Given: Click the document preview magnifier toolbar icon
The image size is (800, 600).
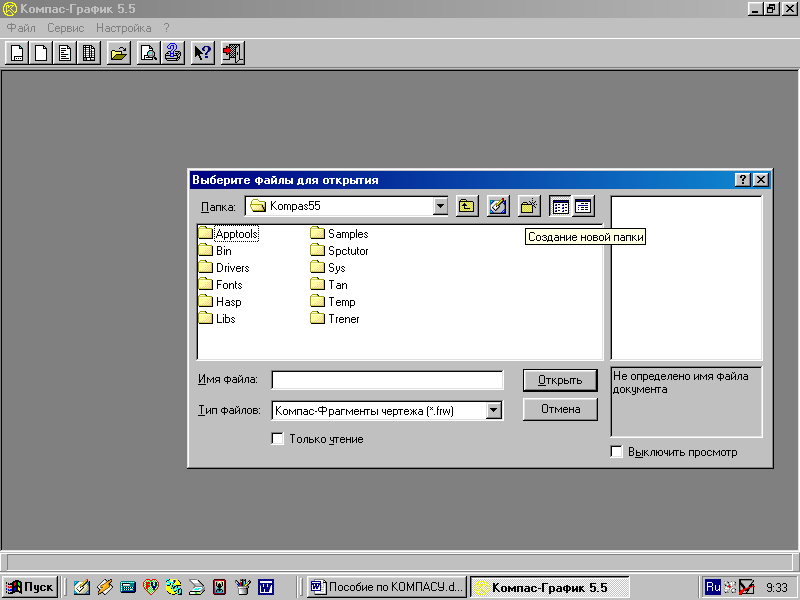Looking at the screenshot, I should pyautogui.click(x=148, y=53).
